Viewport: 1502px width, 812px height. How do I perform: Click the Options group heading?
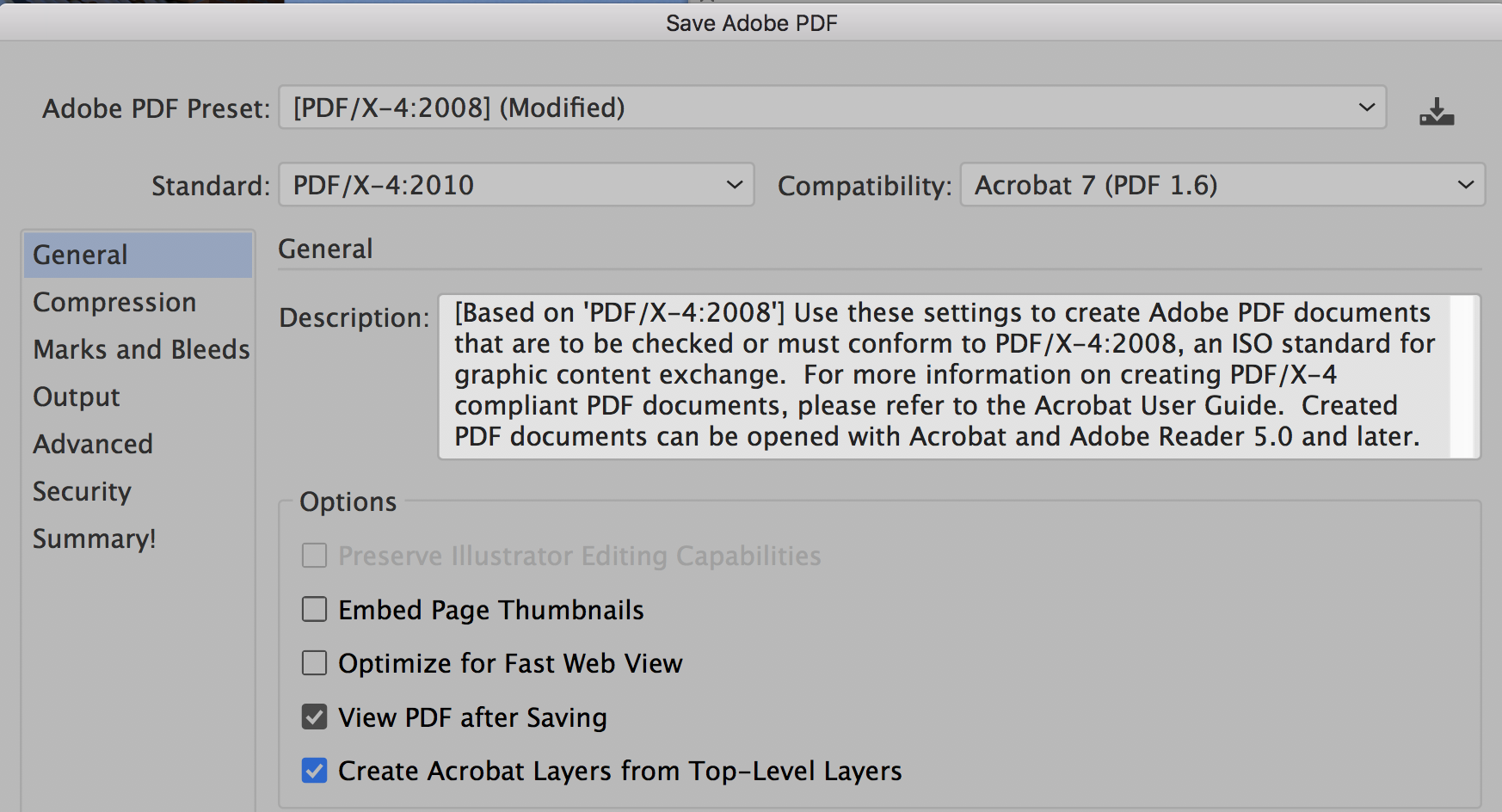347,501
